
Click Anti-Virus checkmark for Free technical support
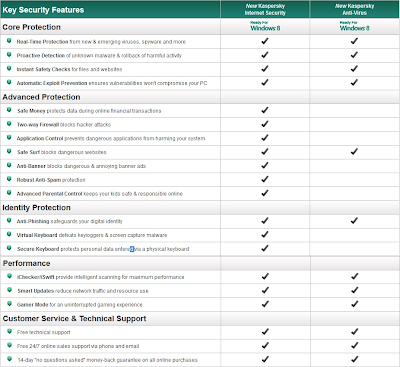tap(354, 332)
